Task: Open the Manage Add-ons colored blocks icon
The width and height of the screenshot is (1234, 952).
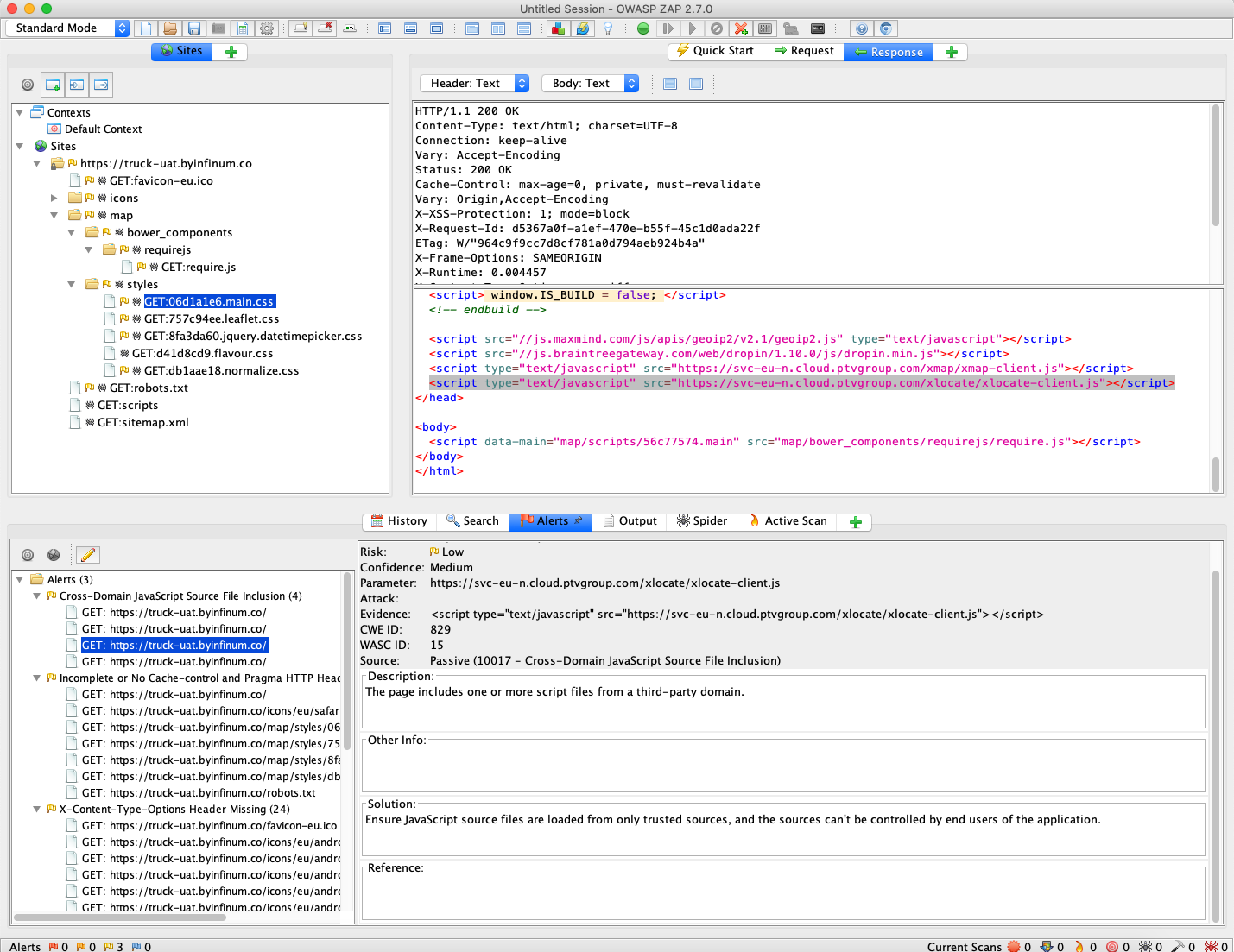Action: point(558,28)
